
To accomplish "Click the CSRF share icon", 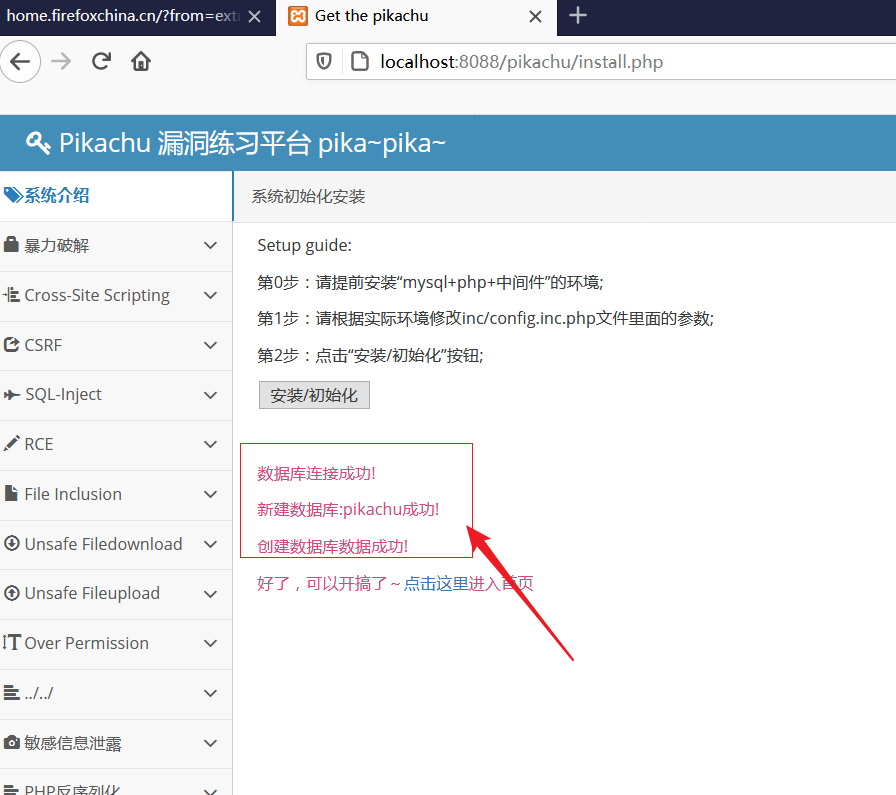I will [11, 345].
